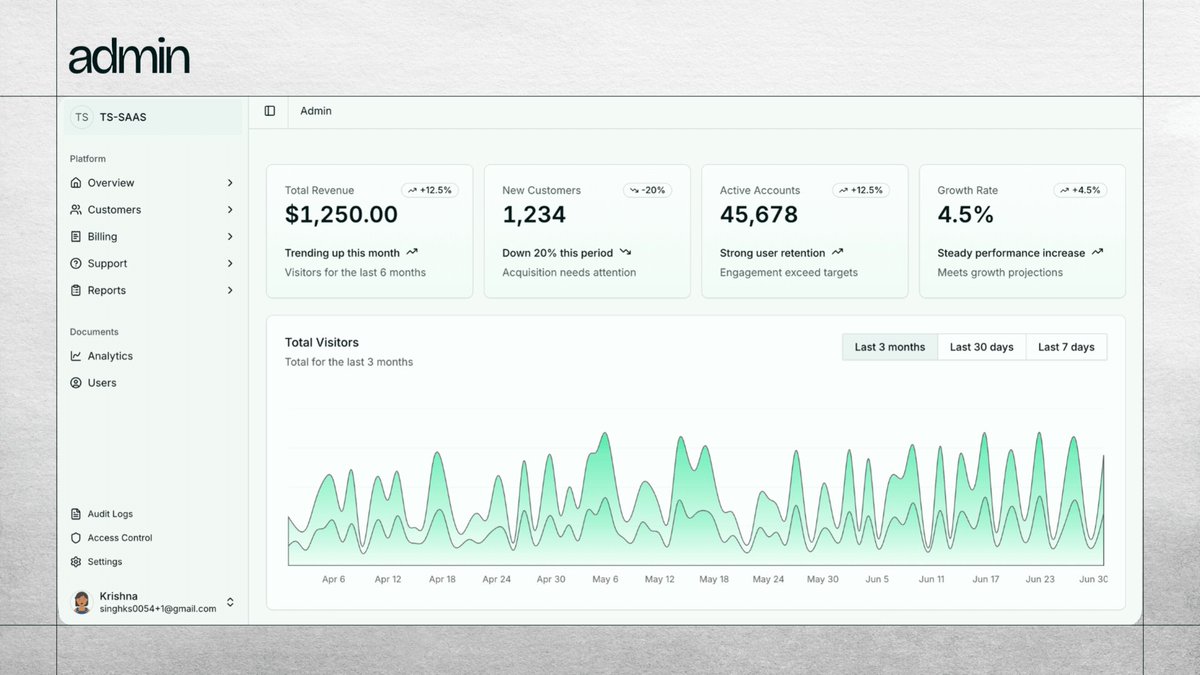This screenshot has width=1200, height=675.
Task: Click the Audit Logs document icon
Action: click(76, 514)
